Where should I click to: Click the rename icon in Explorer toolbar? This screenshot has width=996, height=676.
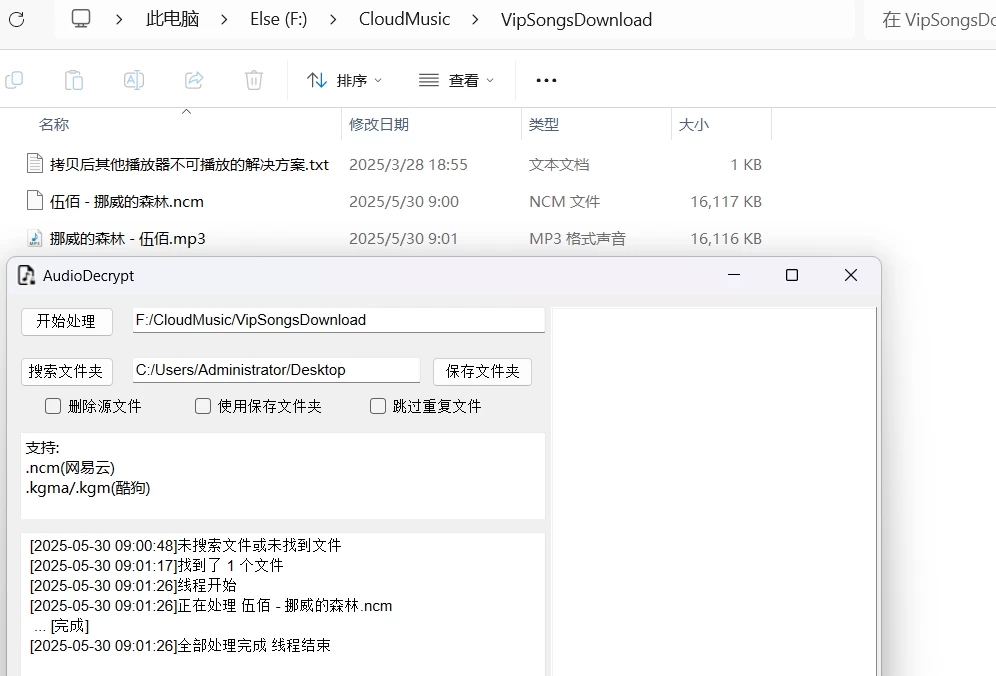pyautogui.click(x=133, y=80)
